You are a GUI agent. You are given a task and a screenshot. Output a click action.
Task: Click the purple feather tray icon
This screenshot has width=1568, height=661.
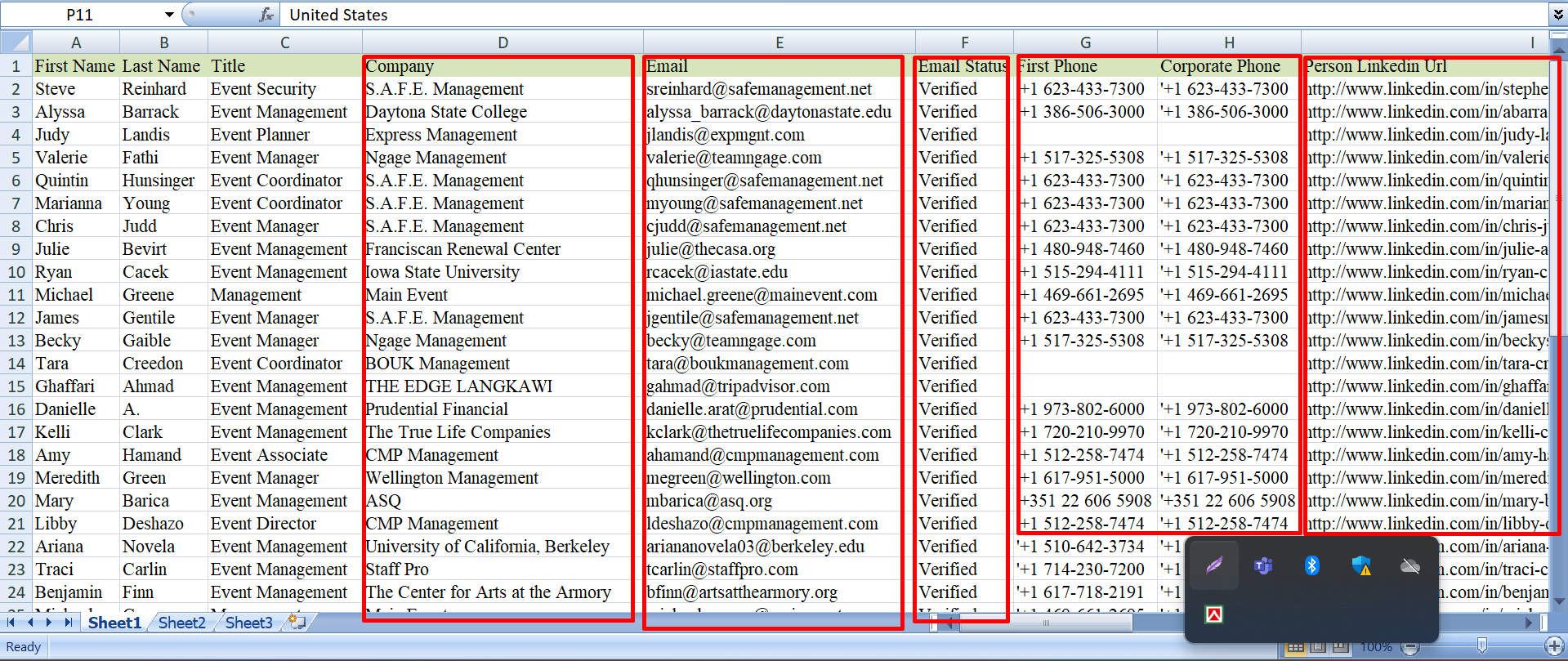(1214, 565)
